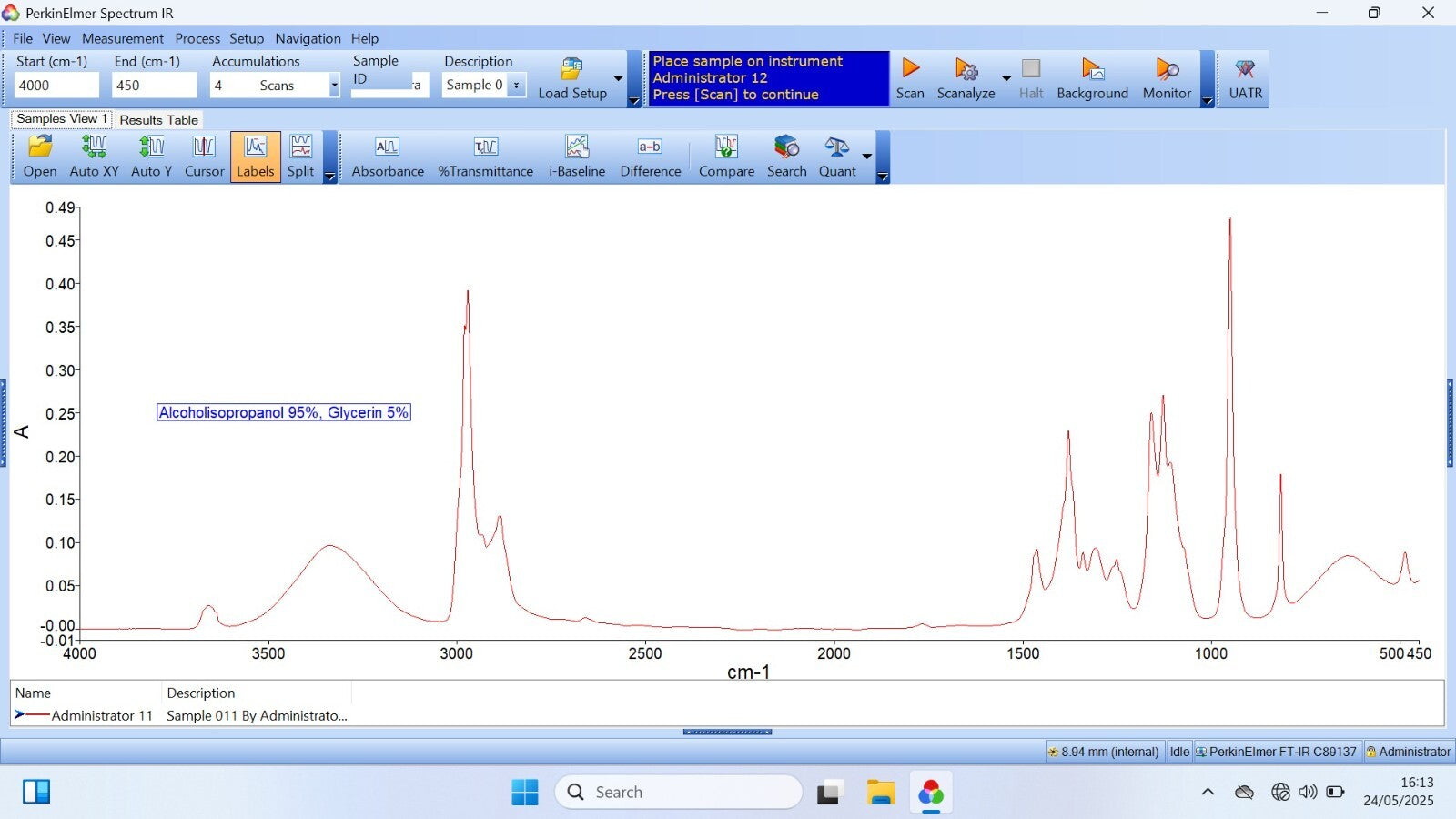Click the Start (cm-1) input field
This screenshot has height=819, width=1456.
pyautogui.click(x=56, y=86)
